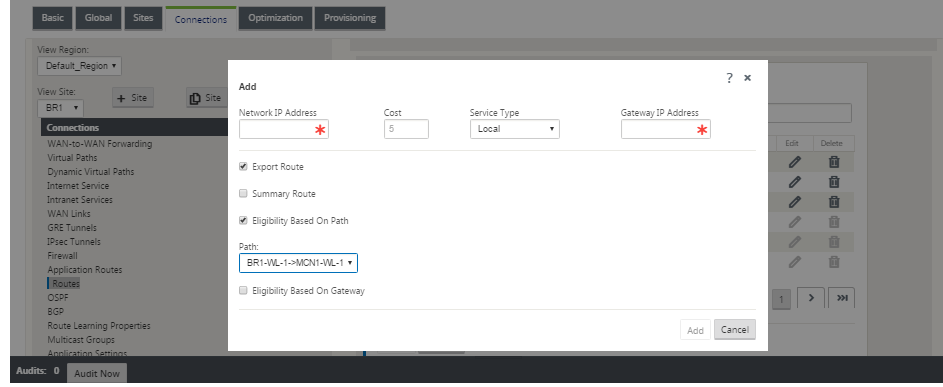This screenshot has height=387, width=943.
Task: Open the View Site BR1 dropdown
Action: (x=61, y=108)
